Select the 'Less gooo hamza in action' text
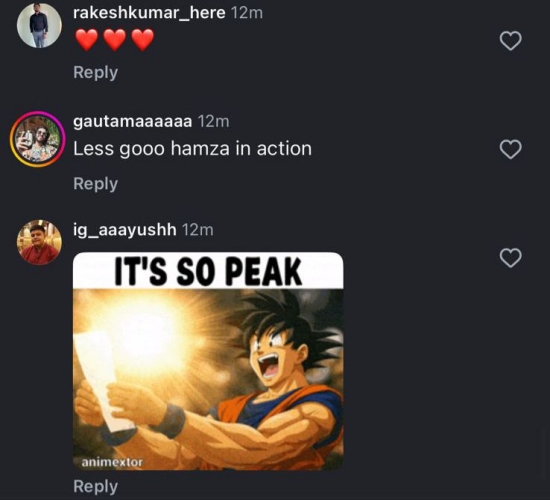 (192, 149)
